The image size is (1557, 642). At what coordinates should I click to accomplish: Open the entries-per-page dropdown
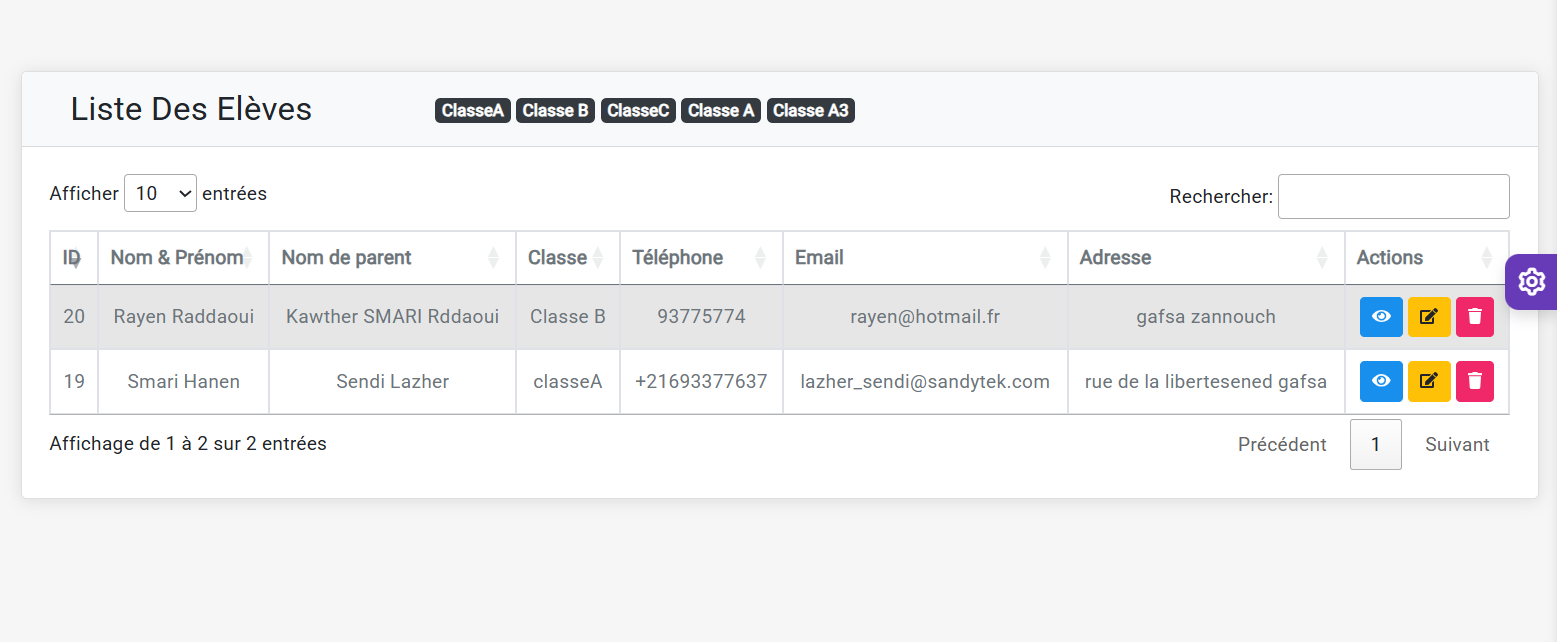pyautogui.click(x=160, y=194)
